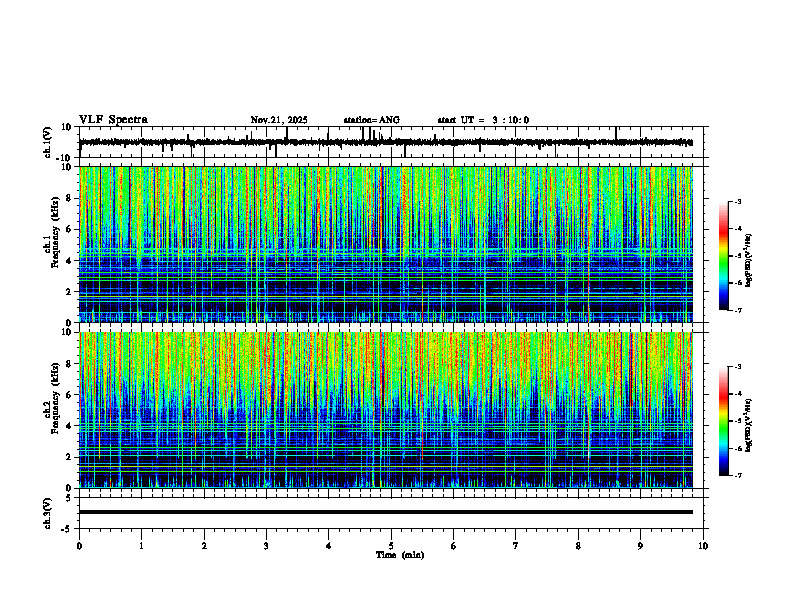This screenshot has height=612, width=792.
Task: Click the time axis tick label 10
Action: coord(703,546)
